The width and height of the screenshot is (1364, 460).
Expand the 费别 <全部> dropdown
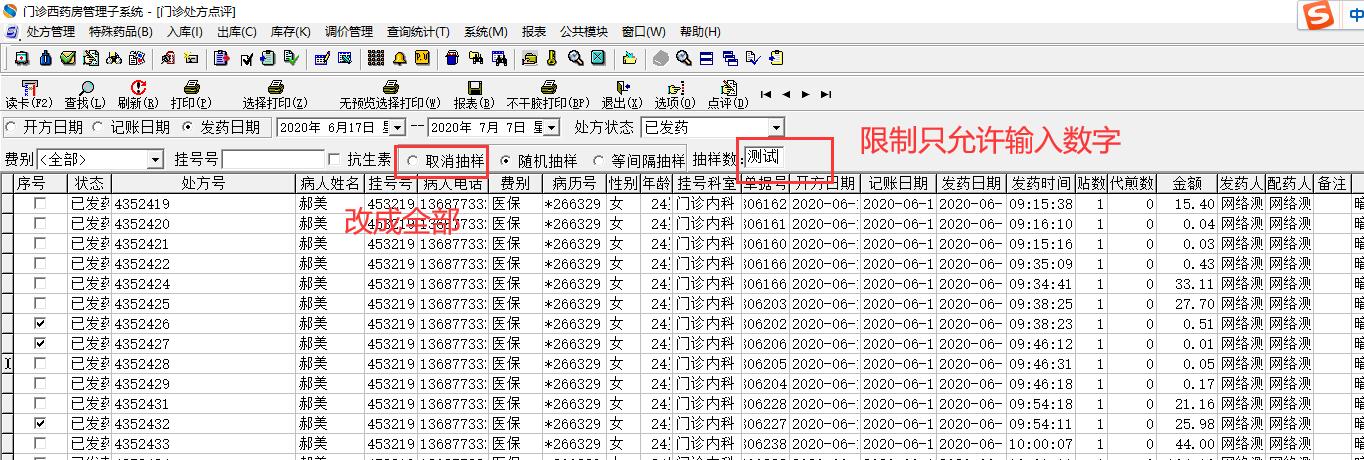(x=155, y=160)
